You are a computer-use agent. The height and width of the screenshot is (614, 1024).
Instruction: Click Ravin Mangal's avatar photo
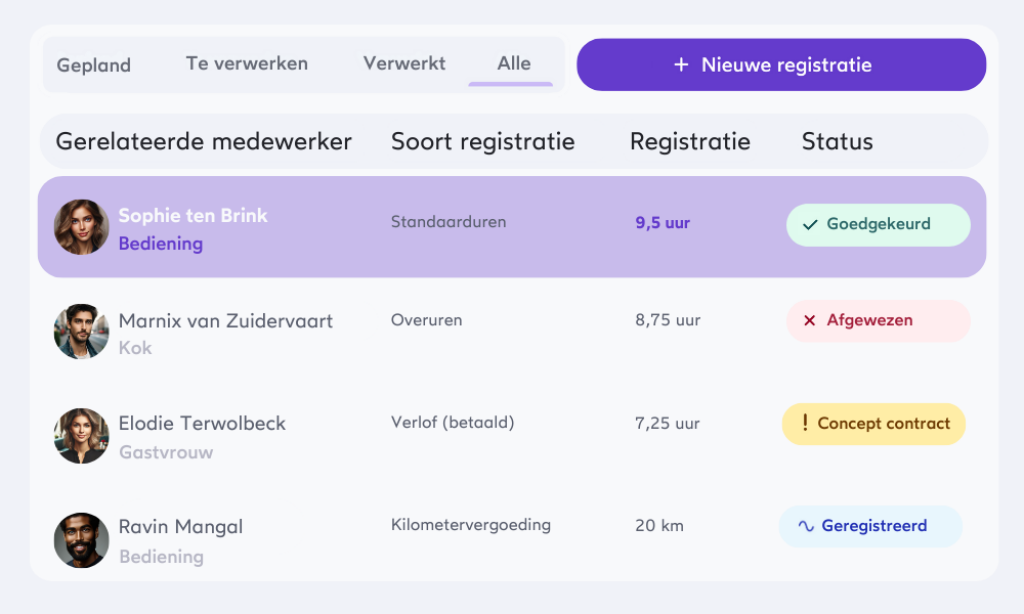click(x=81, y=540)
